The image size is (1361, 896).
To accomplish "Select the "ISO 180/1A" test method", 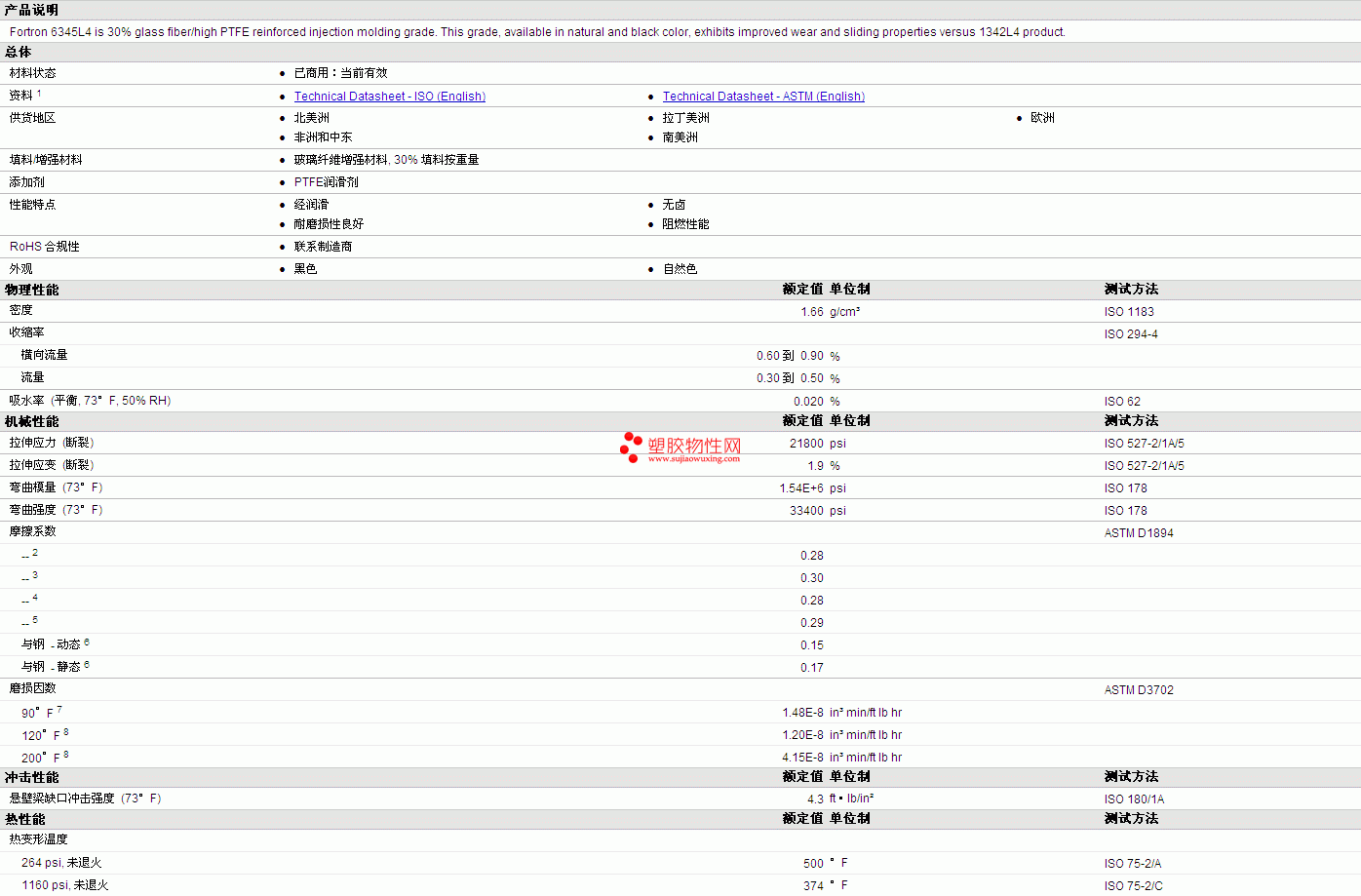I will click(1134, 799).
